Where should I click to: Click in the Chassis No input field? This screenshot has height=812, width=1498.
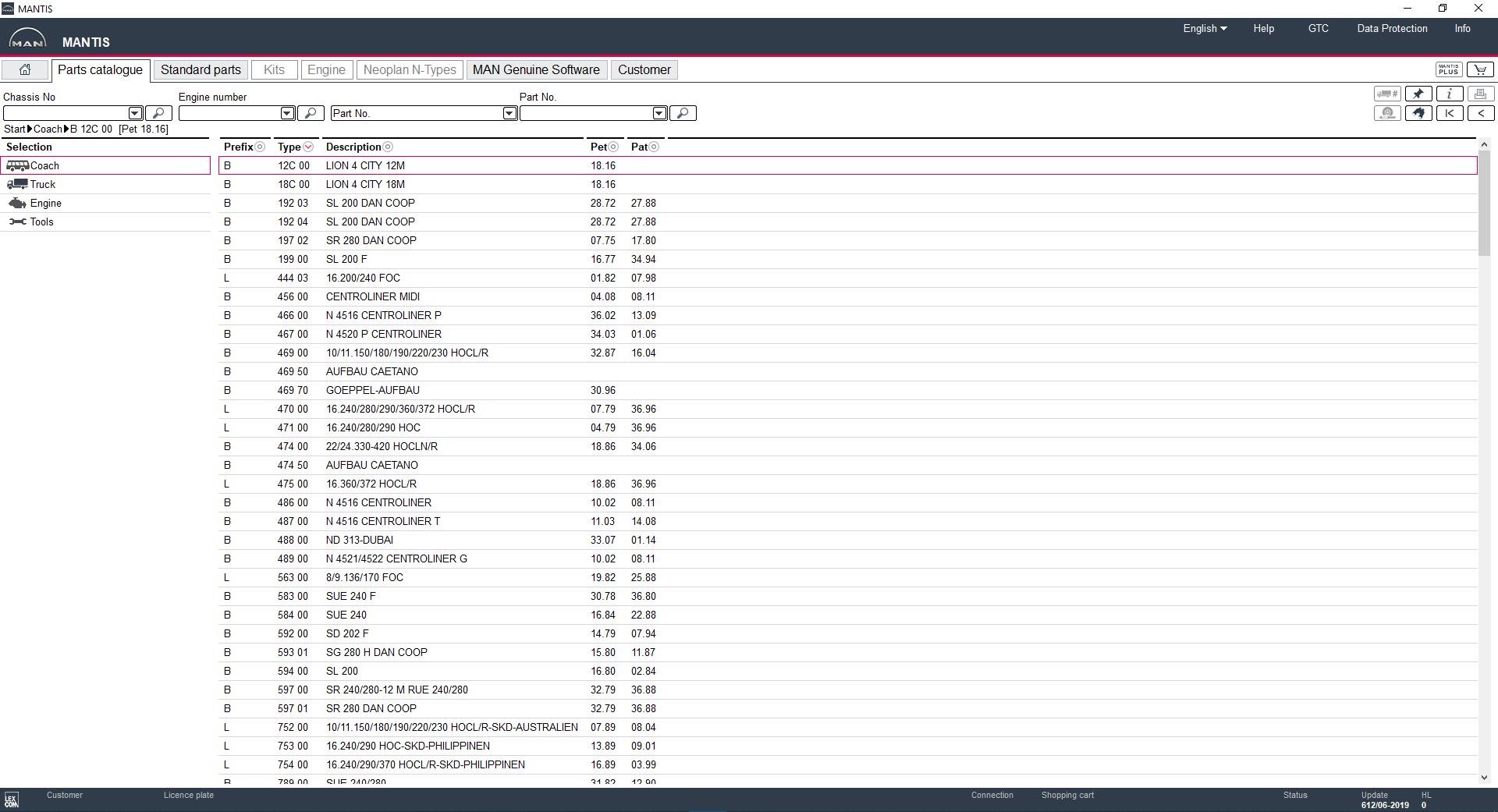[66, 113]
